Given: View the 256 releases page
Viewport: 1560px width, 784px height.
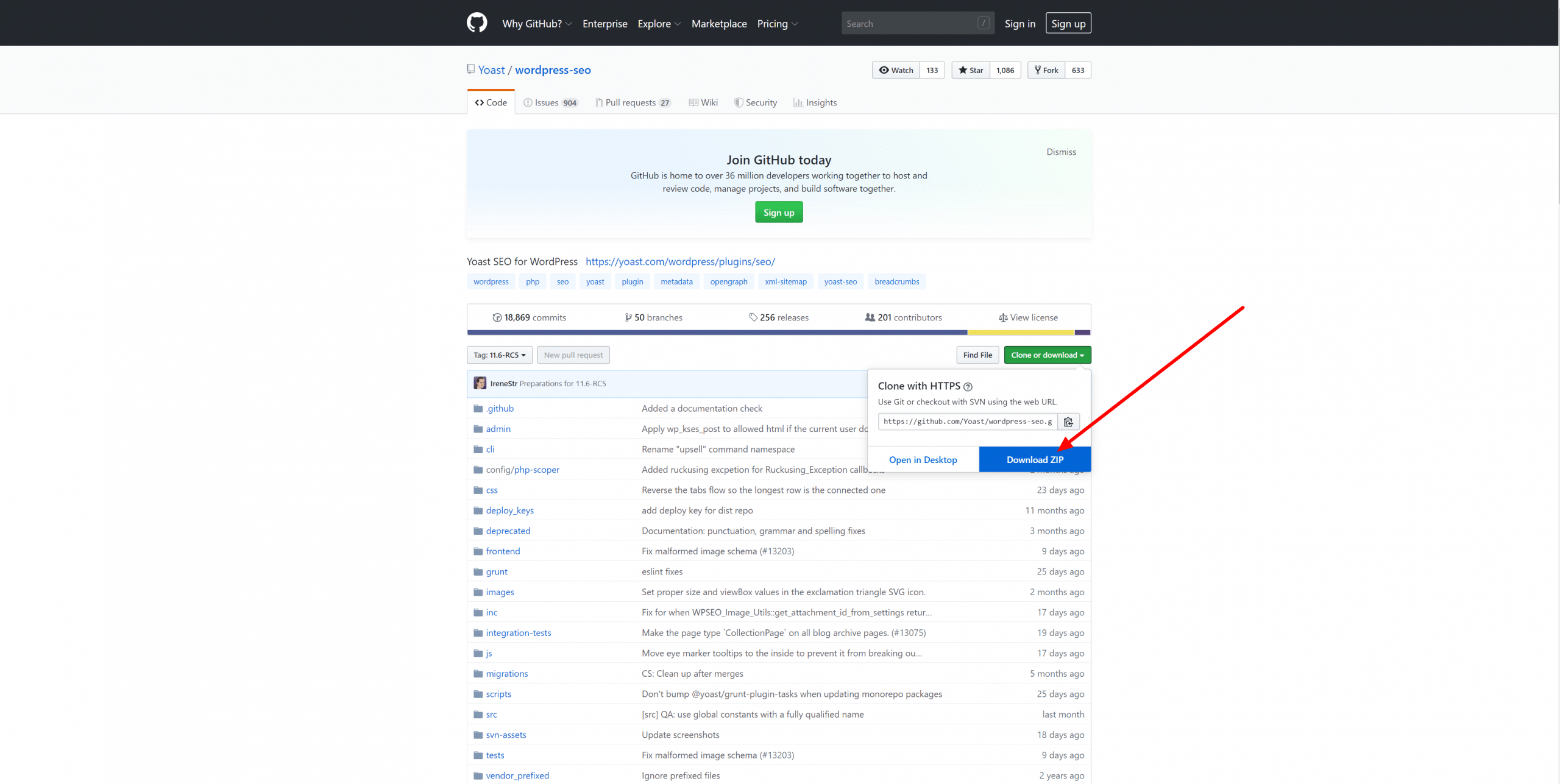Looking at the screenshot, I should click(779, 317).
